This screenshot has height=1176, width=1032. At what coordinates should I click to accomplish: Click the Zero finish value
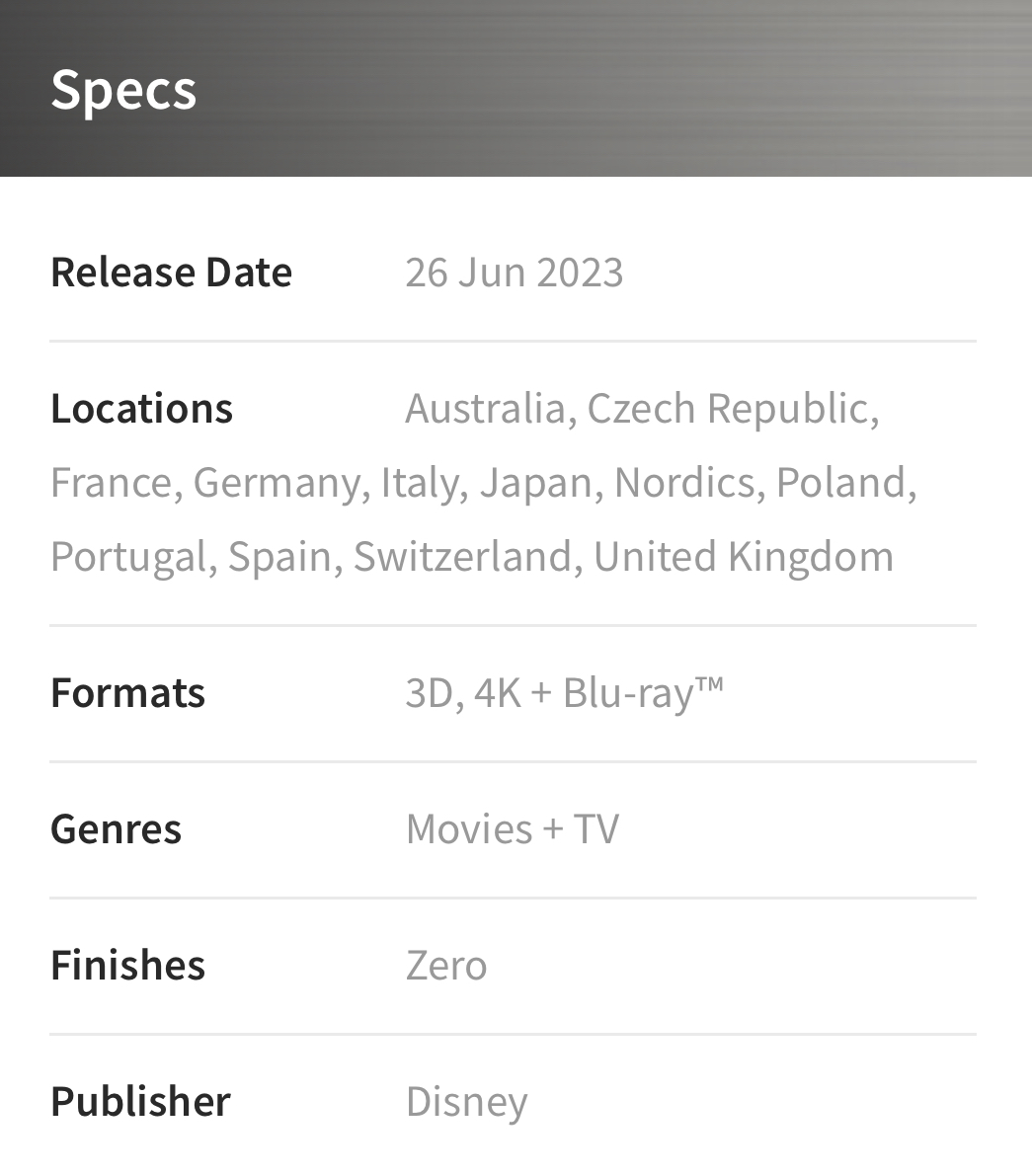pos(446,966)
